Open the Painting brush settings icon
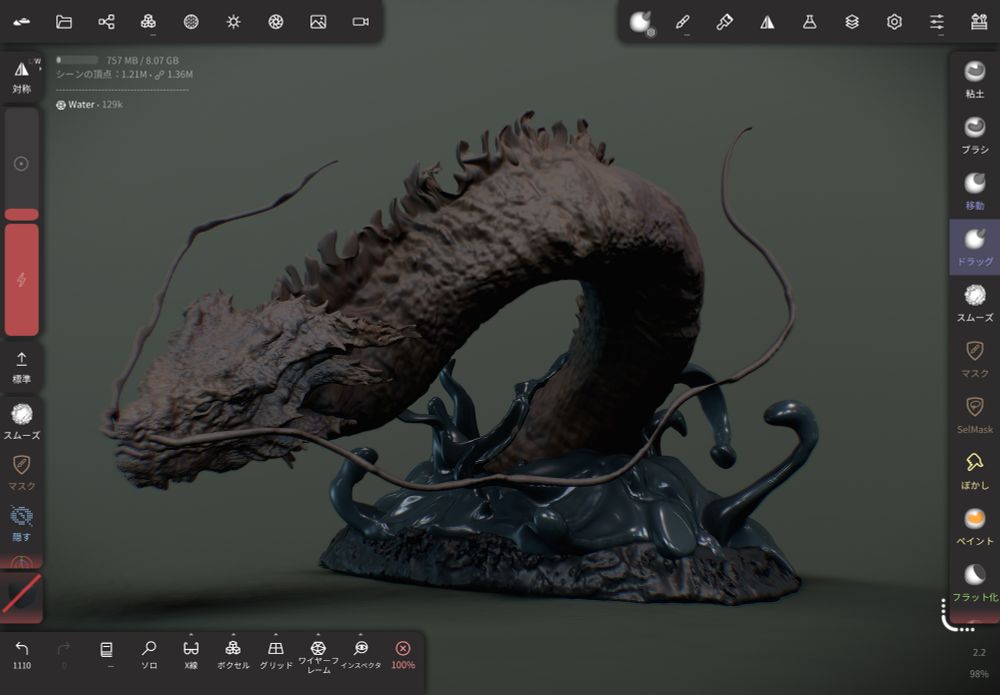This screenshot has width=1000, height=695. (724, 22)
